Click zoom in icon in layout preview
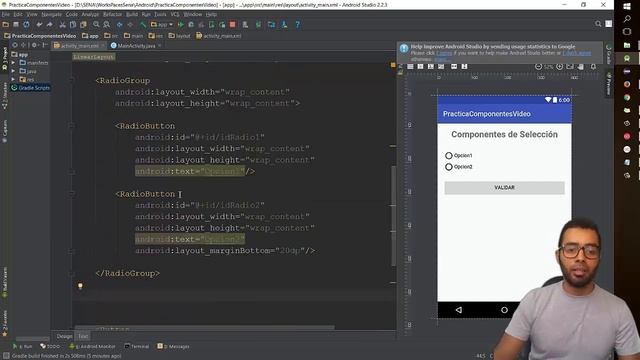 (x=560, y=67)
